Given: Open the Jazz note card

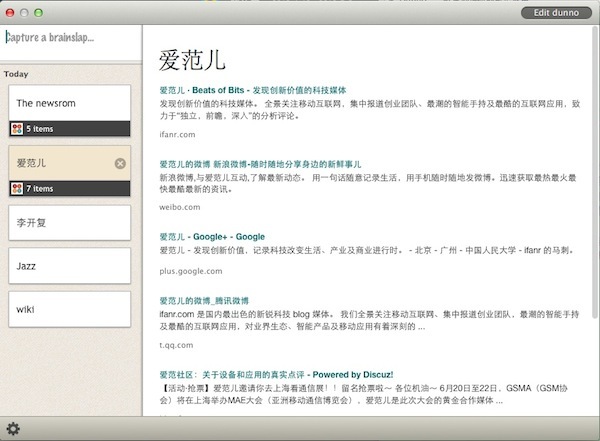Looking at the screenshot, I should [68, 266].
